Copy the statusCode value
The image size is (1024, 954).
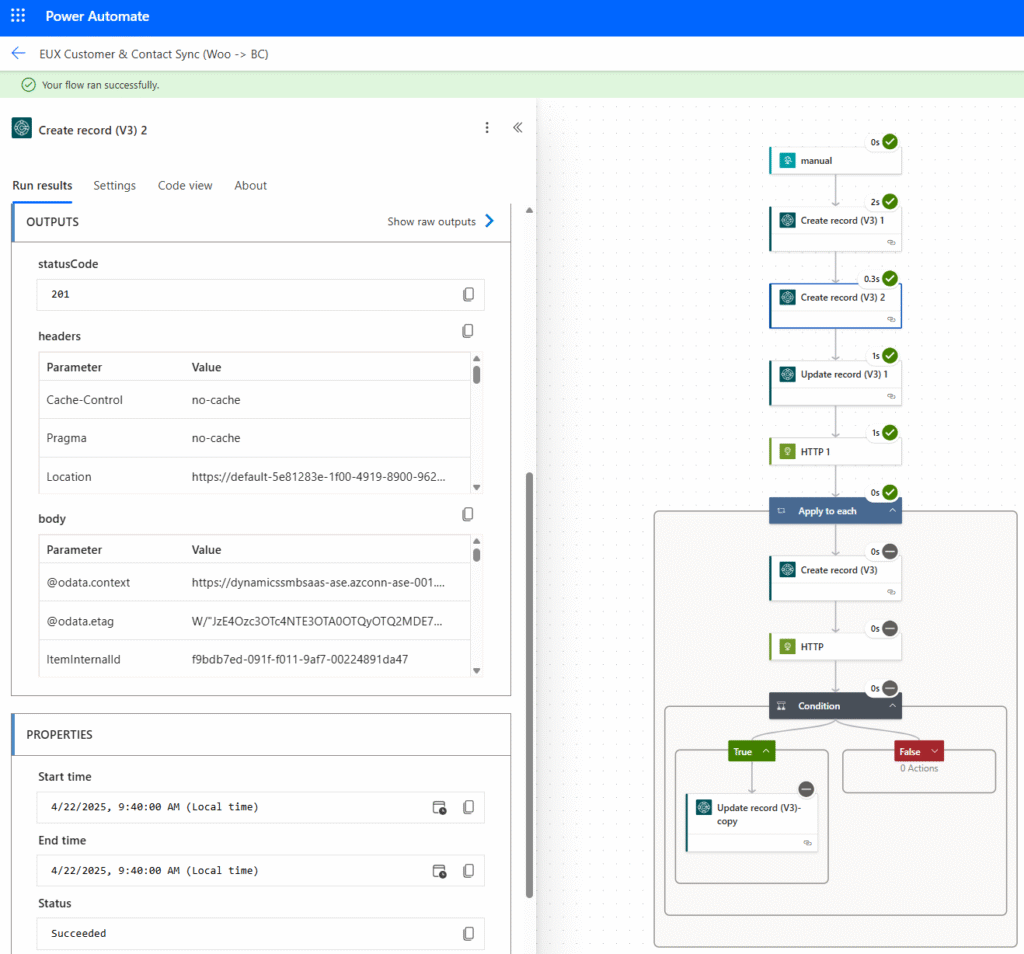coord(468,294)
